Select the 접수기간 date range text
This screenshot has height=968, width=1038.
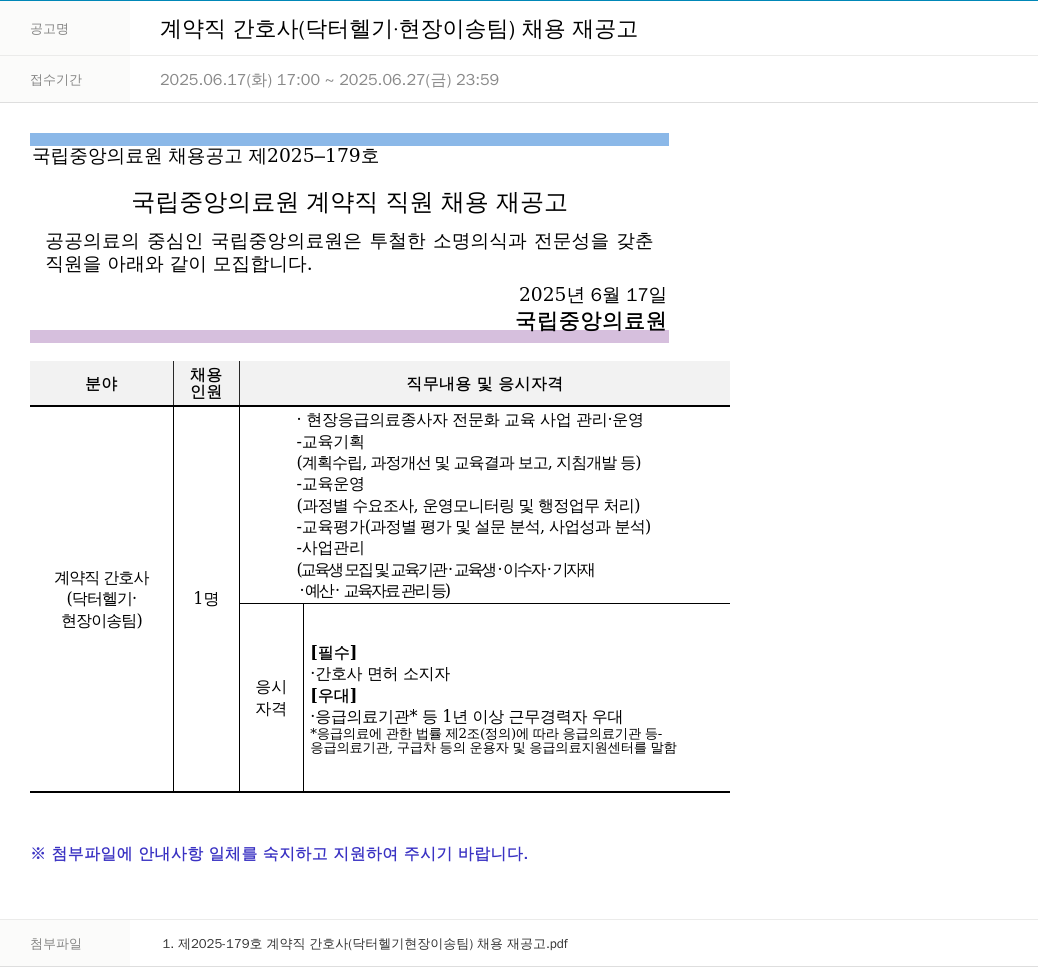(330, 79)
